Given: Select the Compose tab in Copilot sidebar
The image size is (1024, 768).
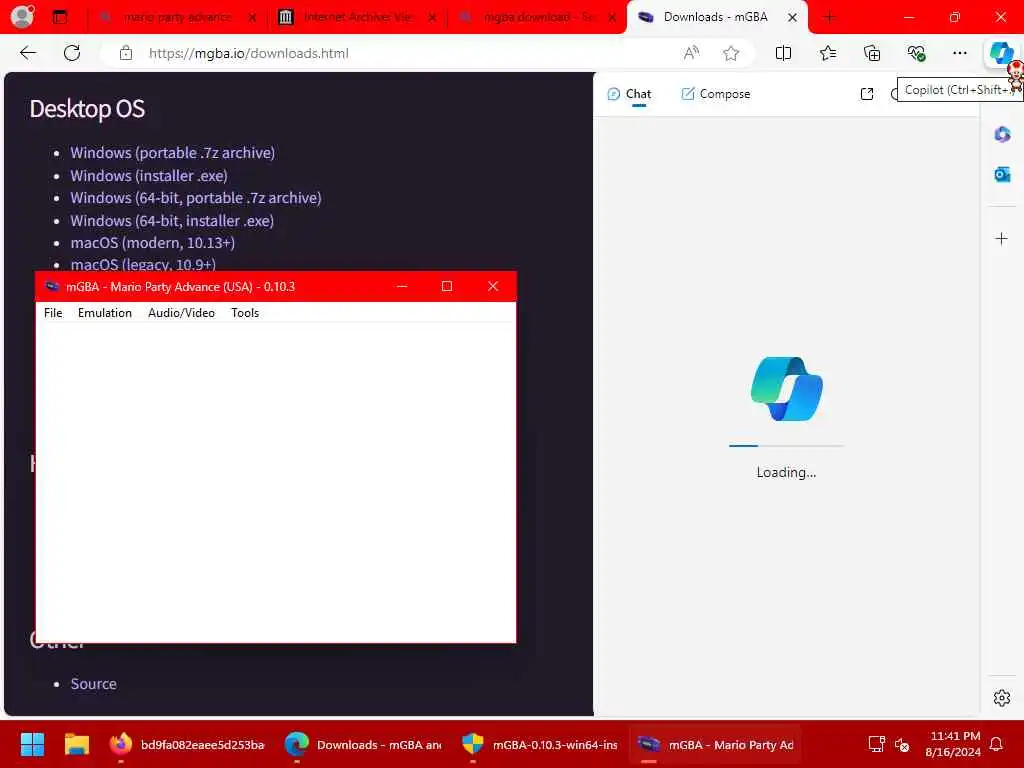Looking at the screenshot, I should tap(716, 94).
